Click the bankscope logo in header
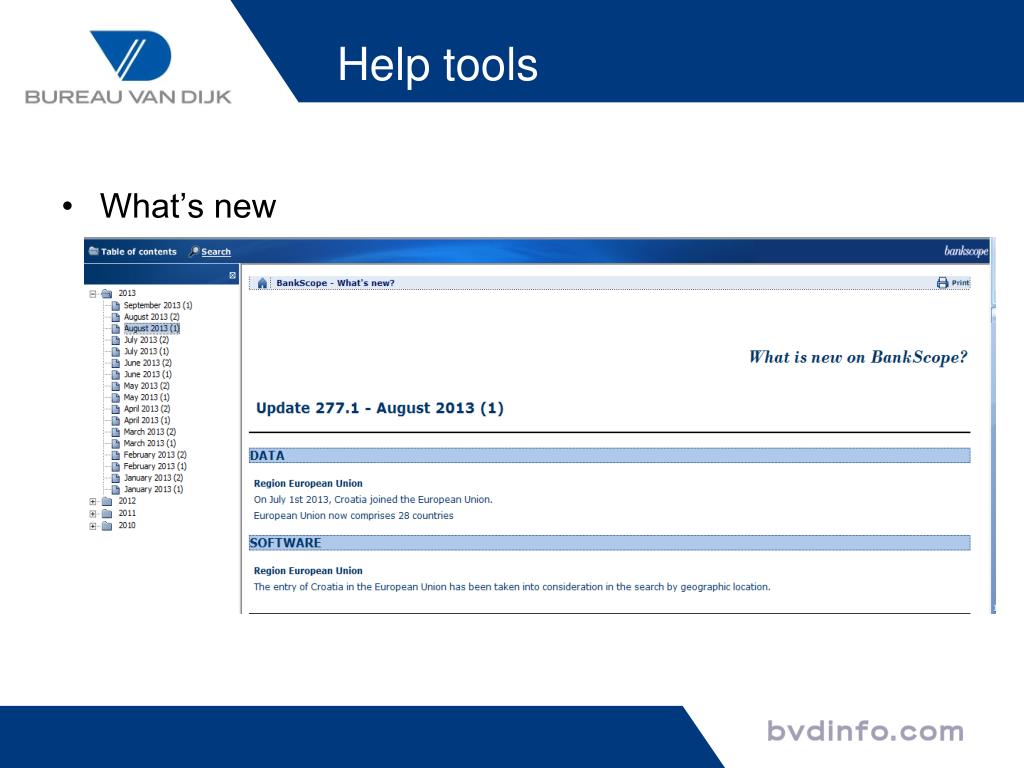Viewport: 1024px width, 768px height. coord(966,251)
